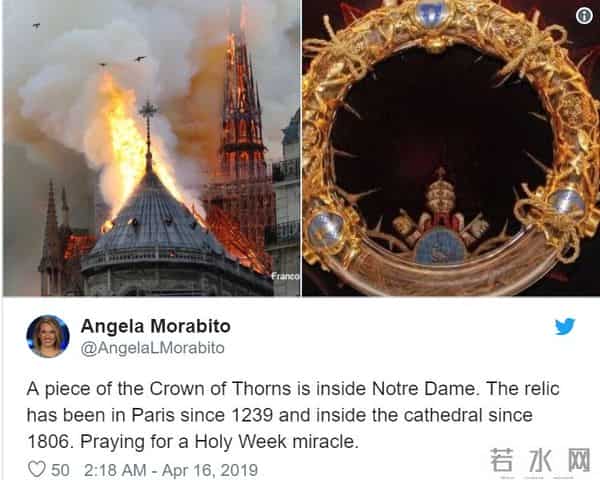Open the Crown of Thorns relic photo
The height and width of the screenshot is (480, 600).
coord(451,148)
